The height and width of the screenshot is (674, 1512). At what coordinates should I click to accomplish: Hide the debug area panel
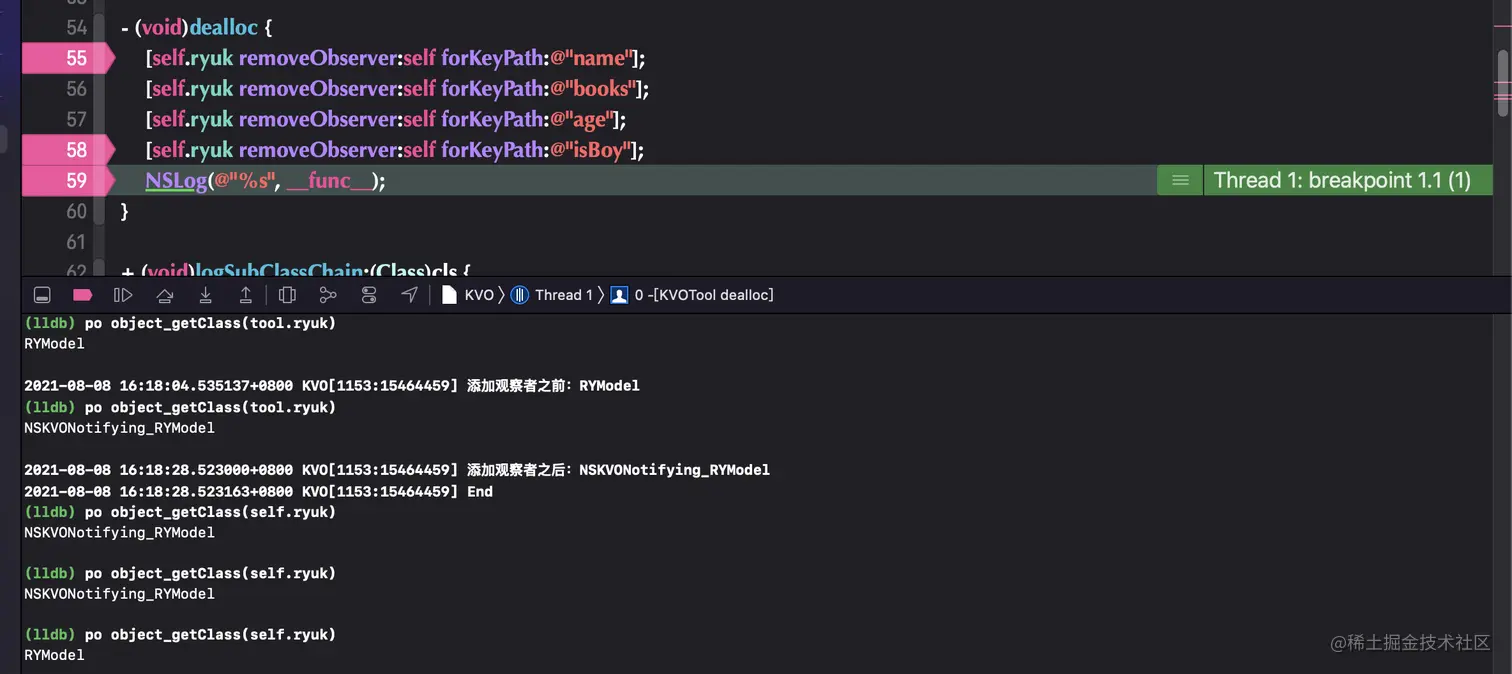42,295
